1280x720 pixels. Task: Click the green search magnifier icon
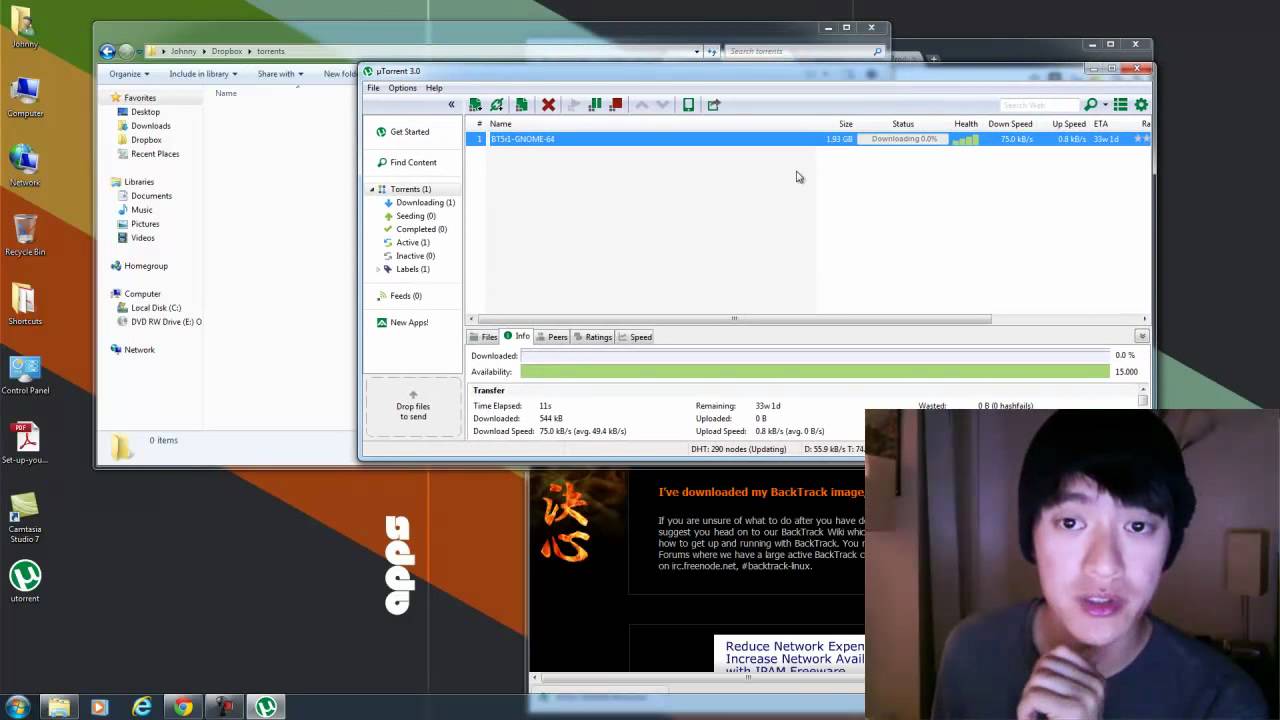coord(1090,104)
